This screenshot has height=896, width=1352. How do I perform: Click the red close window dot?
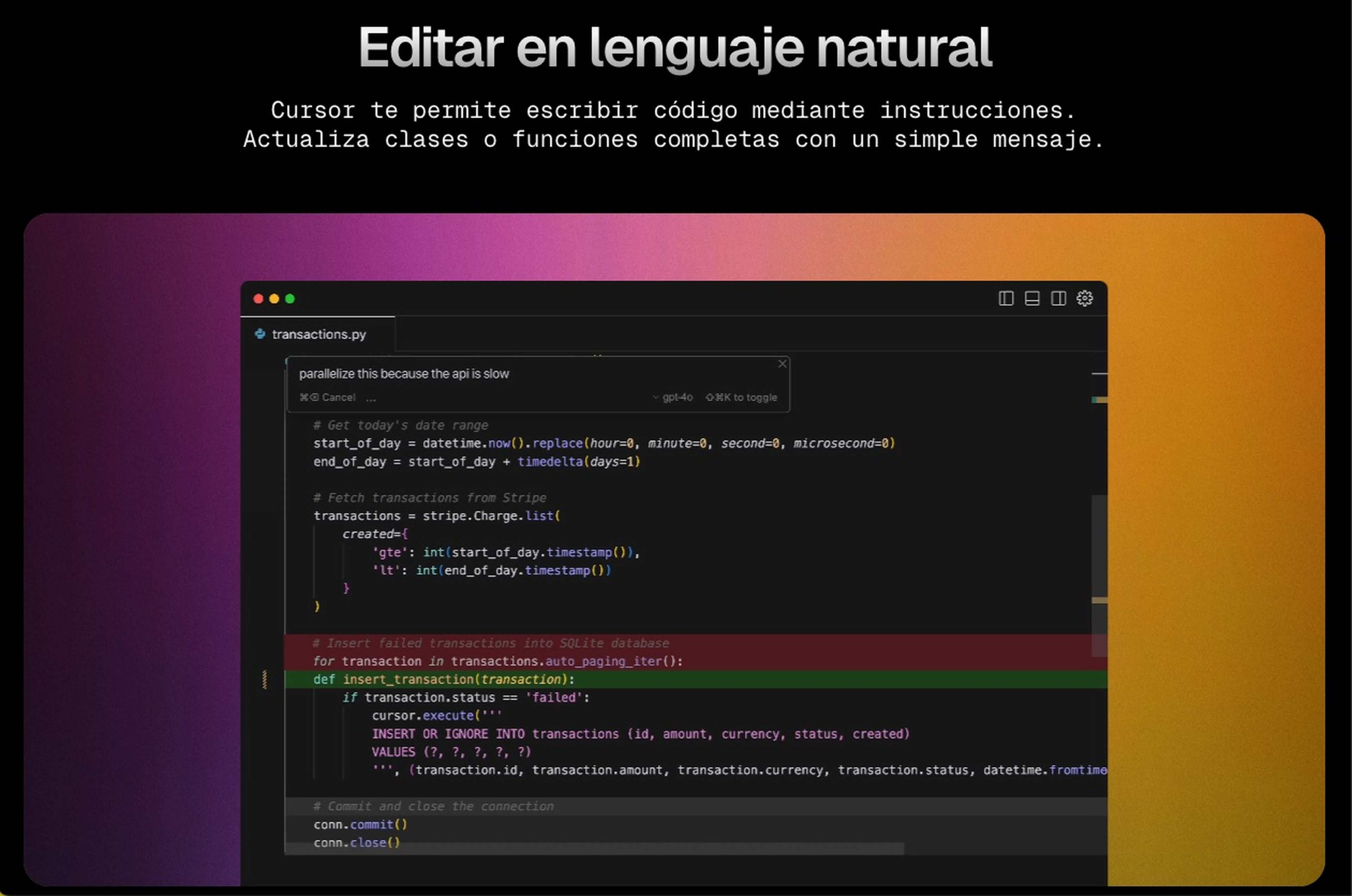(258, 298)
